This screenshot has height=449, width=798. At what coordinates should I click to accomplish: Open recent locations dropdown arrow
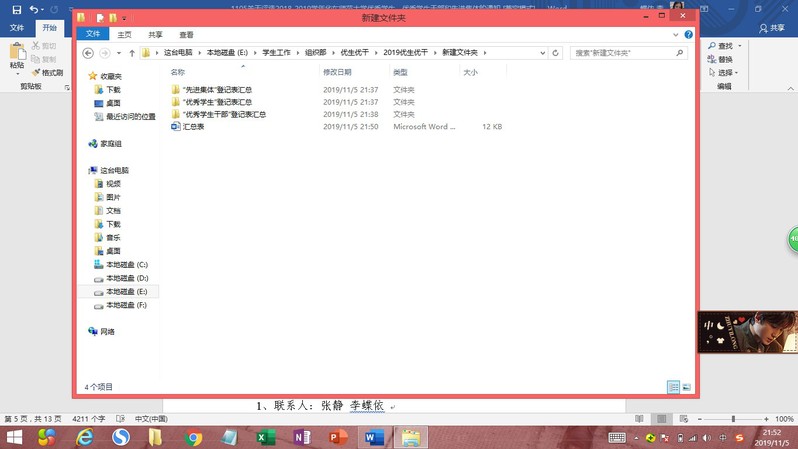[118, 53]
